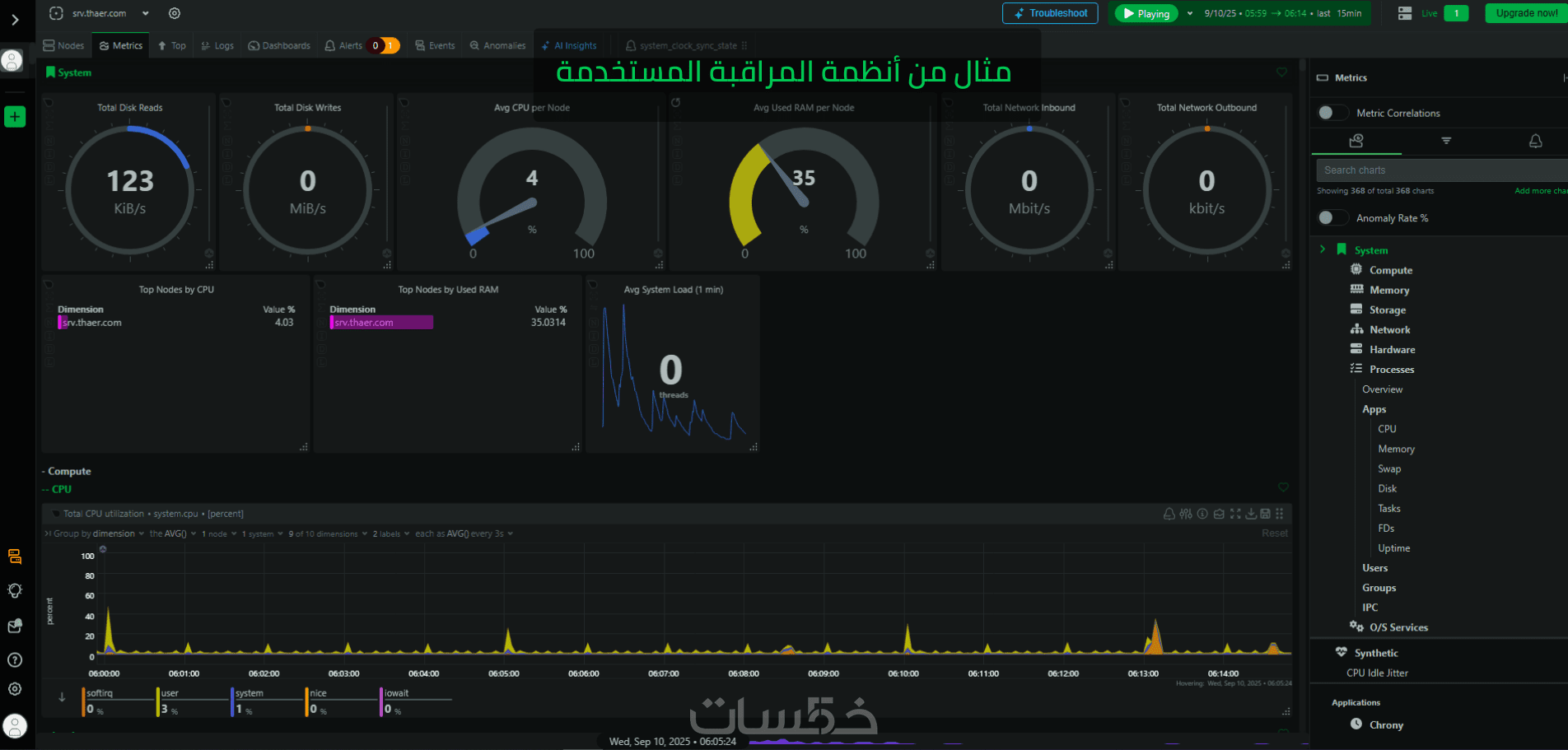Select Compute in the Metrics tree
This screenshot has height=750, width=1568.
[1391, 270]
